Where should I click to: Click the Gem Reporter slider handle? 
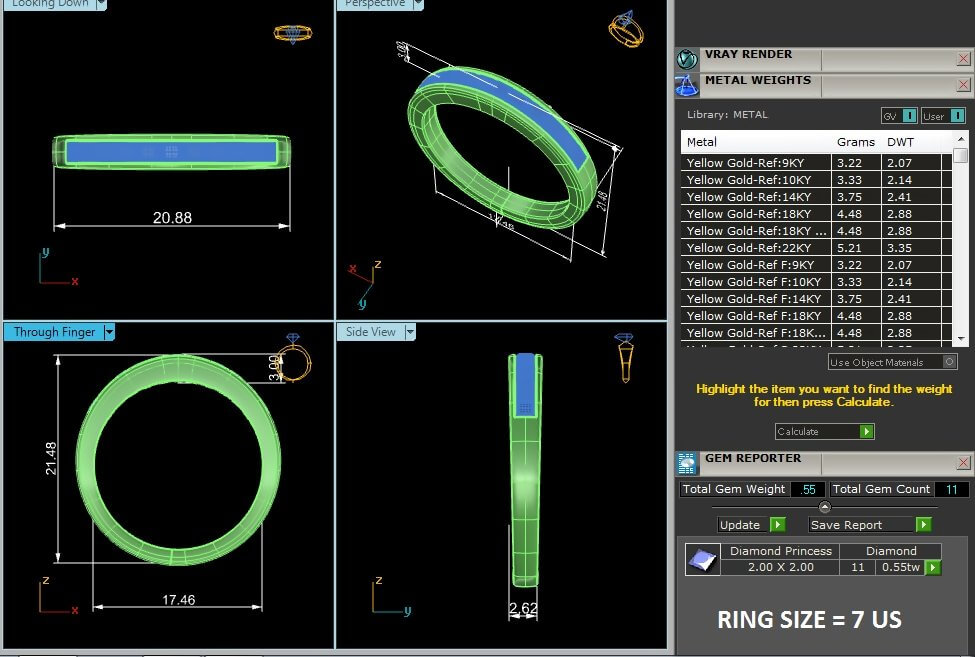pyautogui.click(x=824, y=507)
